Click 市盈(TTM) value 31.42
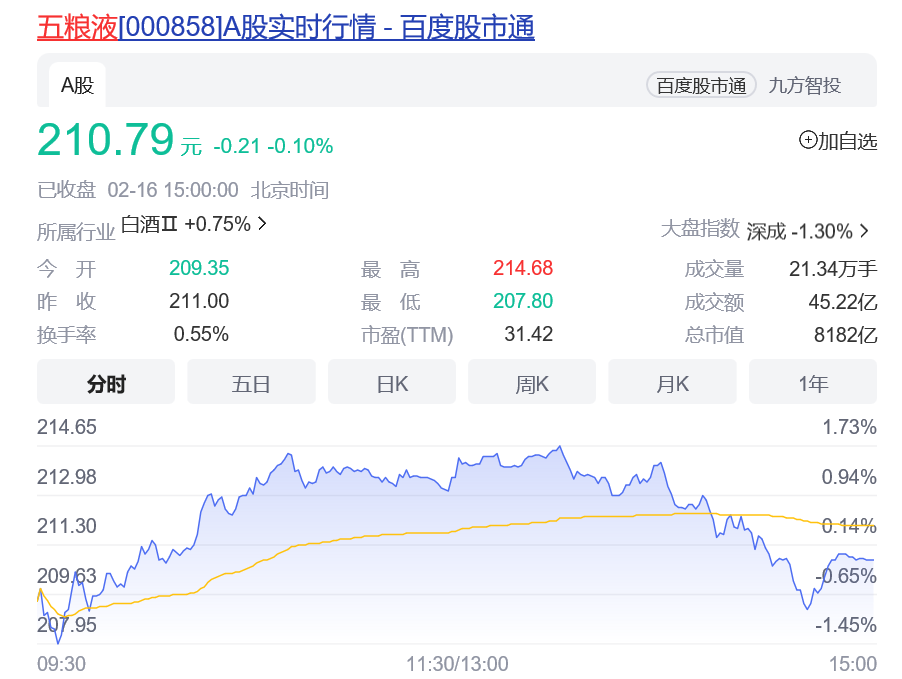Viewport: 902px width, 679px height. click(x=529, y=334)
